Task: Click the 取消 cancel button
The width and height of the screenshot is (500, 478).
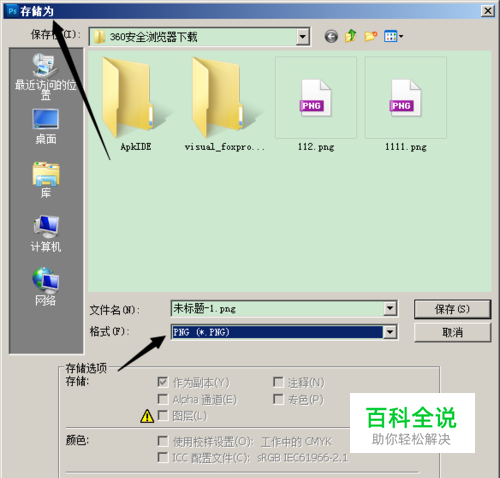Action: point(452,332)
